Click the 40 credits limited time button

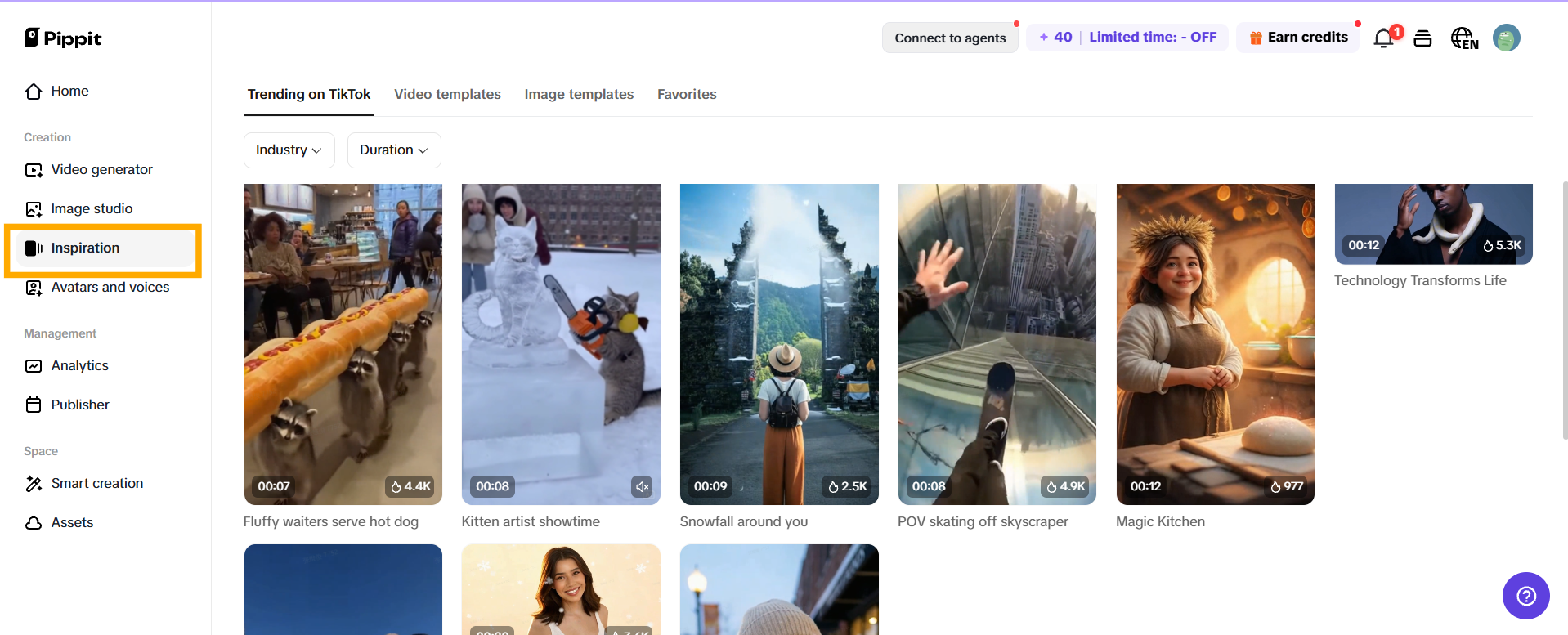1127,37
